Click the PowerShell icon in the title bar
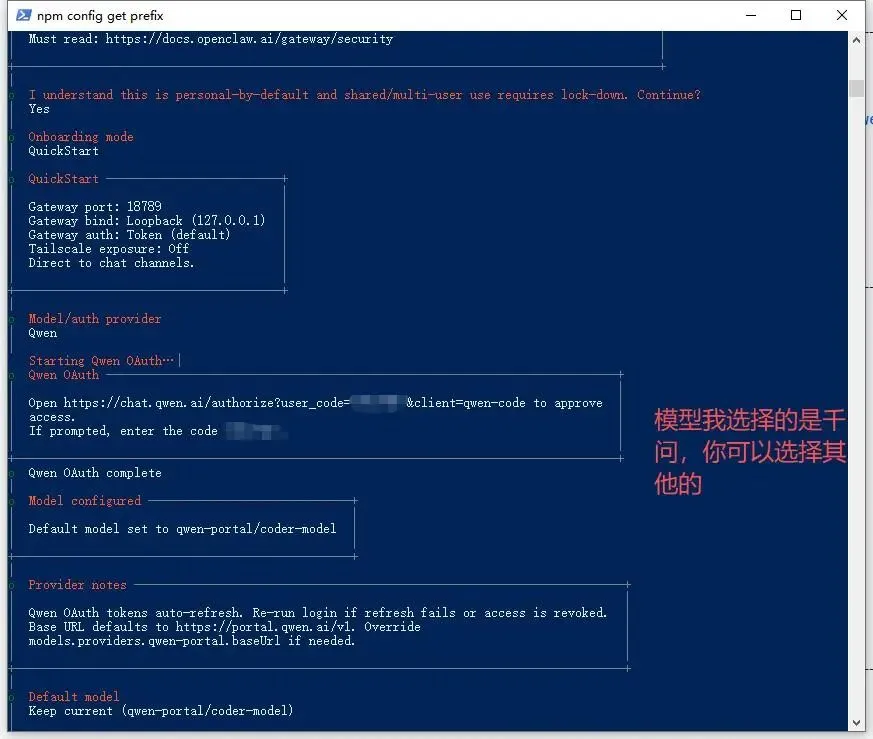 pos(24,15)
